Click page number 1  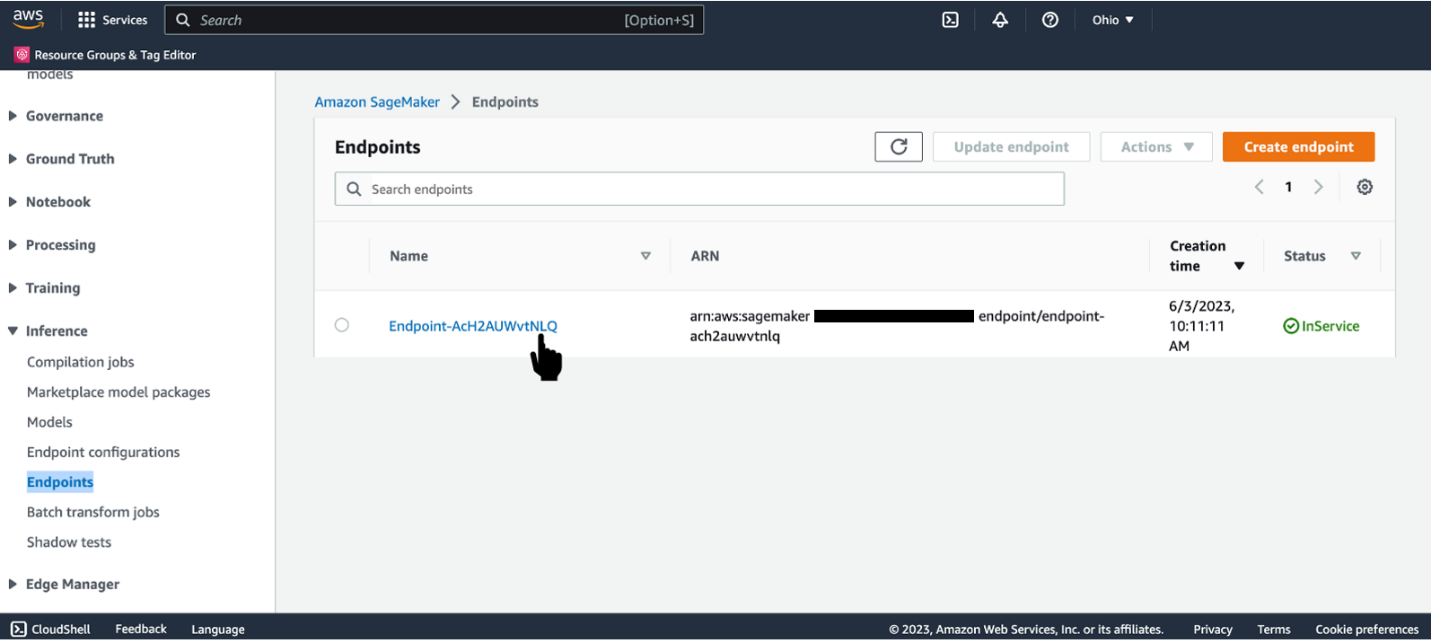(1289, 187)
